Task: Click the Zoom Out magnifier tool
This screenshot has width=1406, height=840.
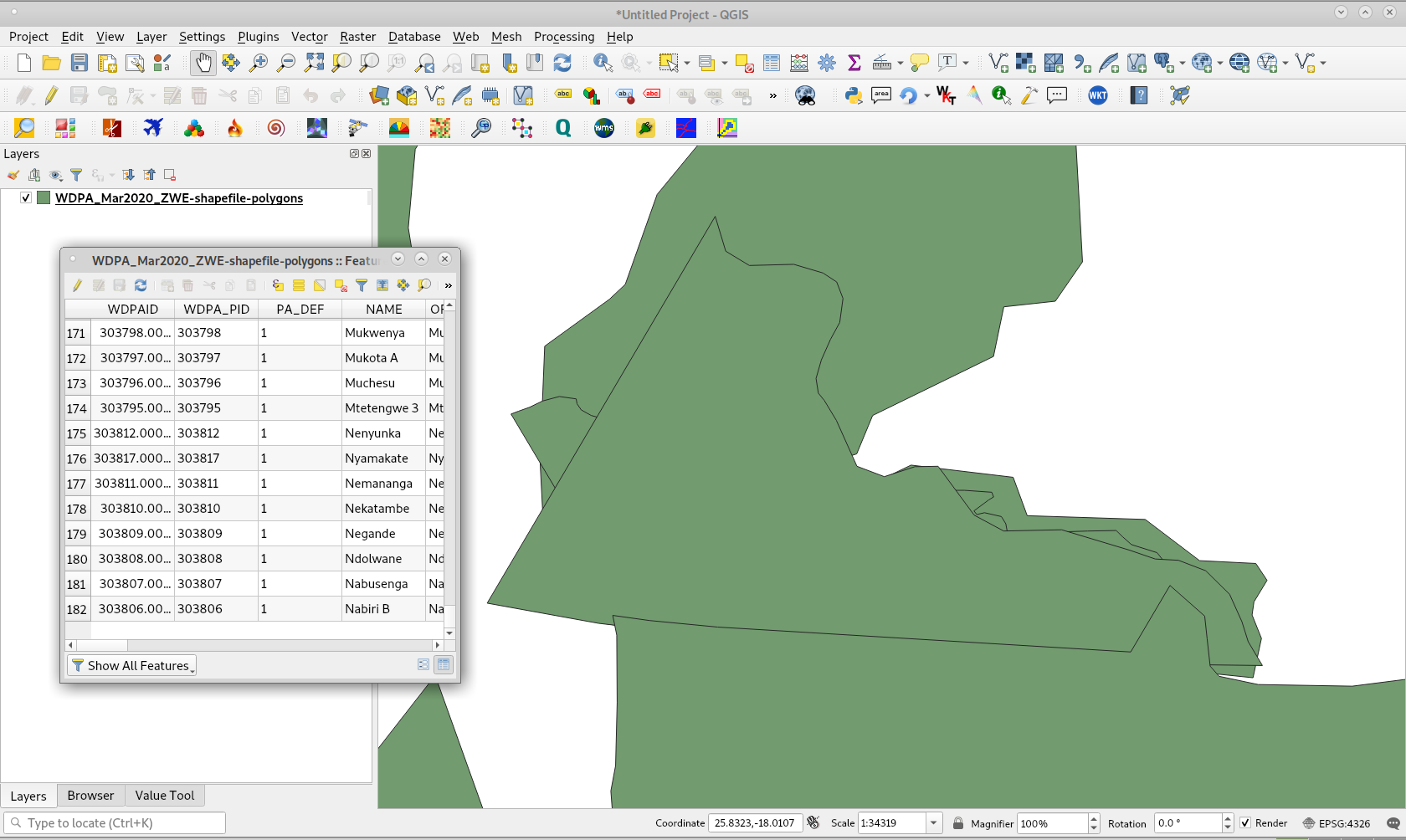Action: pyautogui.click(x=286, y=63)
